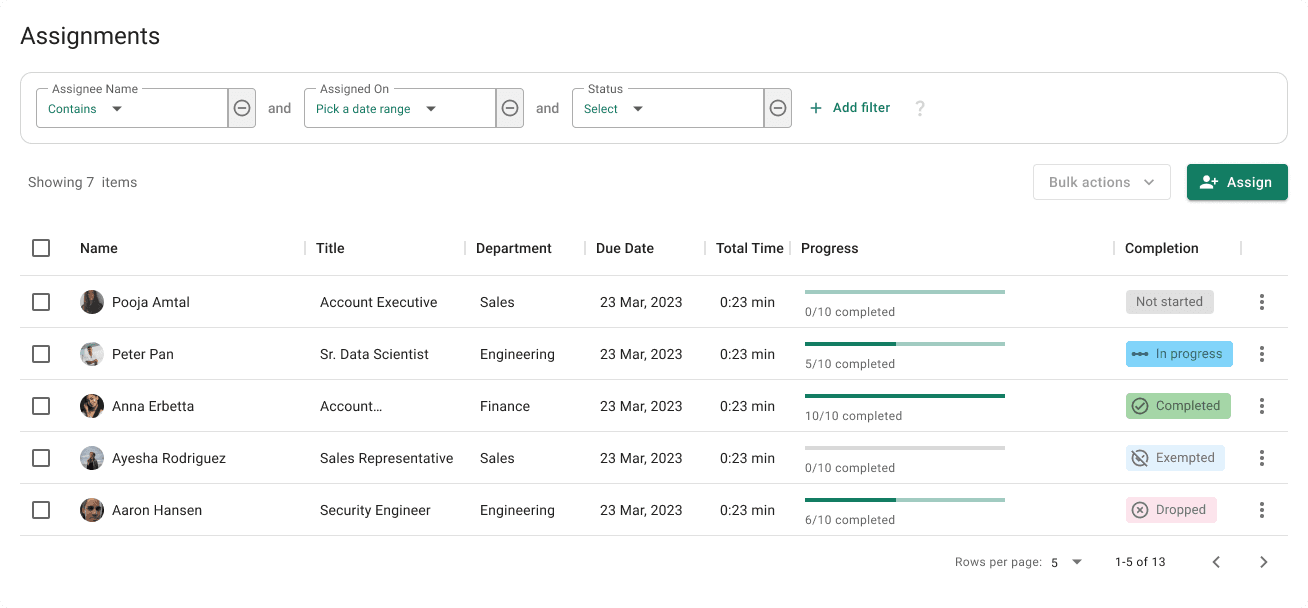Change rows per page value

pos(1067,563)
